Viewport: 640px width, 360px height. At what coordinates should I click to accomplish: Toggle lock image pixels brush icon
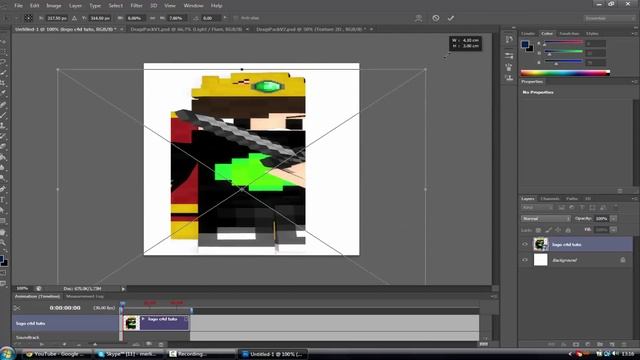coord(548,230)
